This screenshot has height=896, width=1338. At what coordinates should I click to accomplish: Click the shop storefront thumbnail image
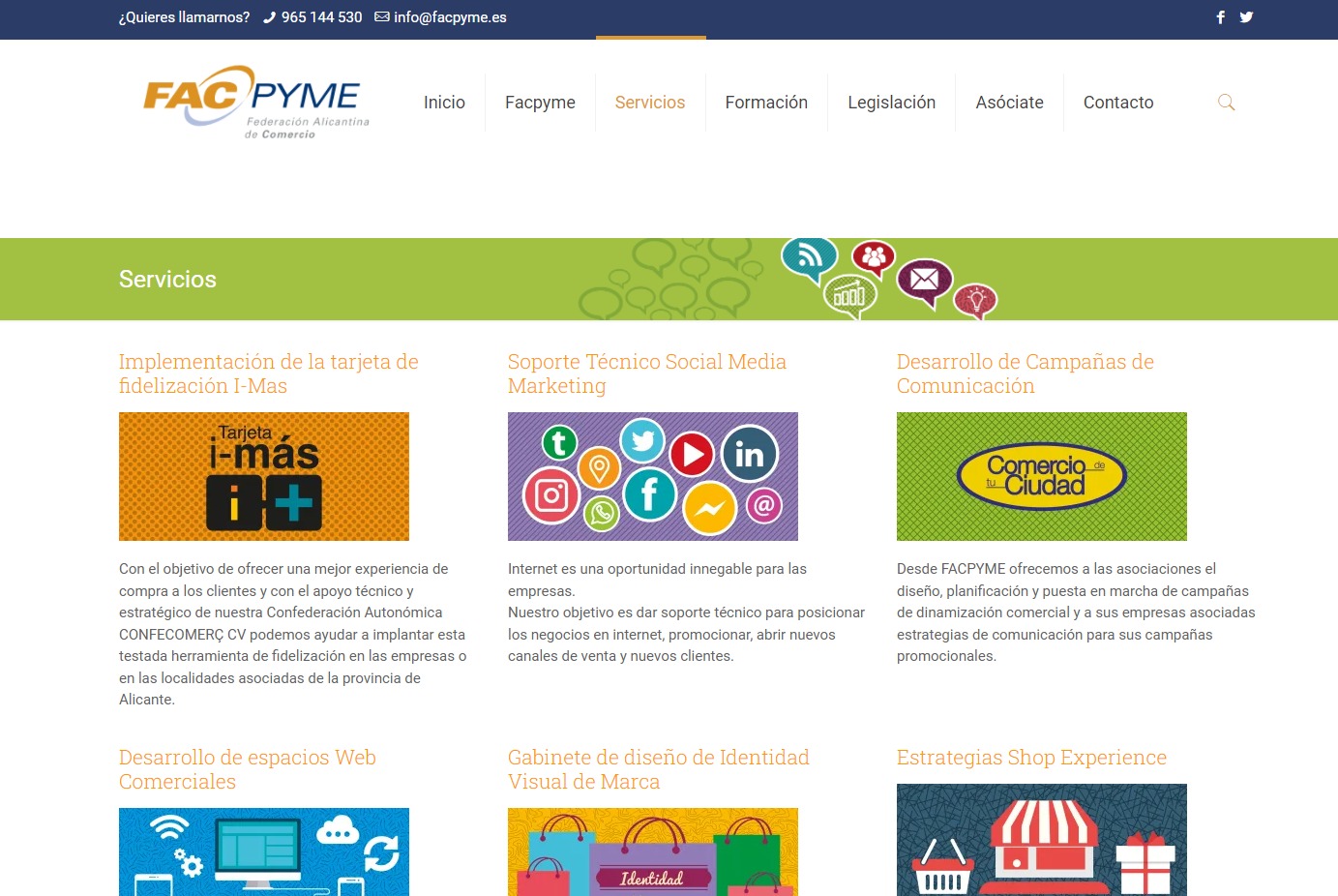pyautogui.click(x=1042, y=840)
